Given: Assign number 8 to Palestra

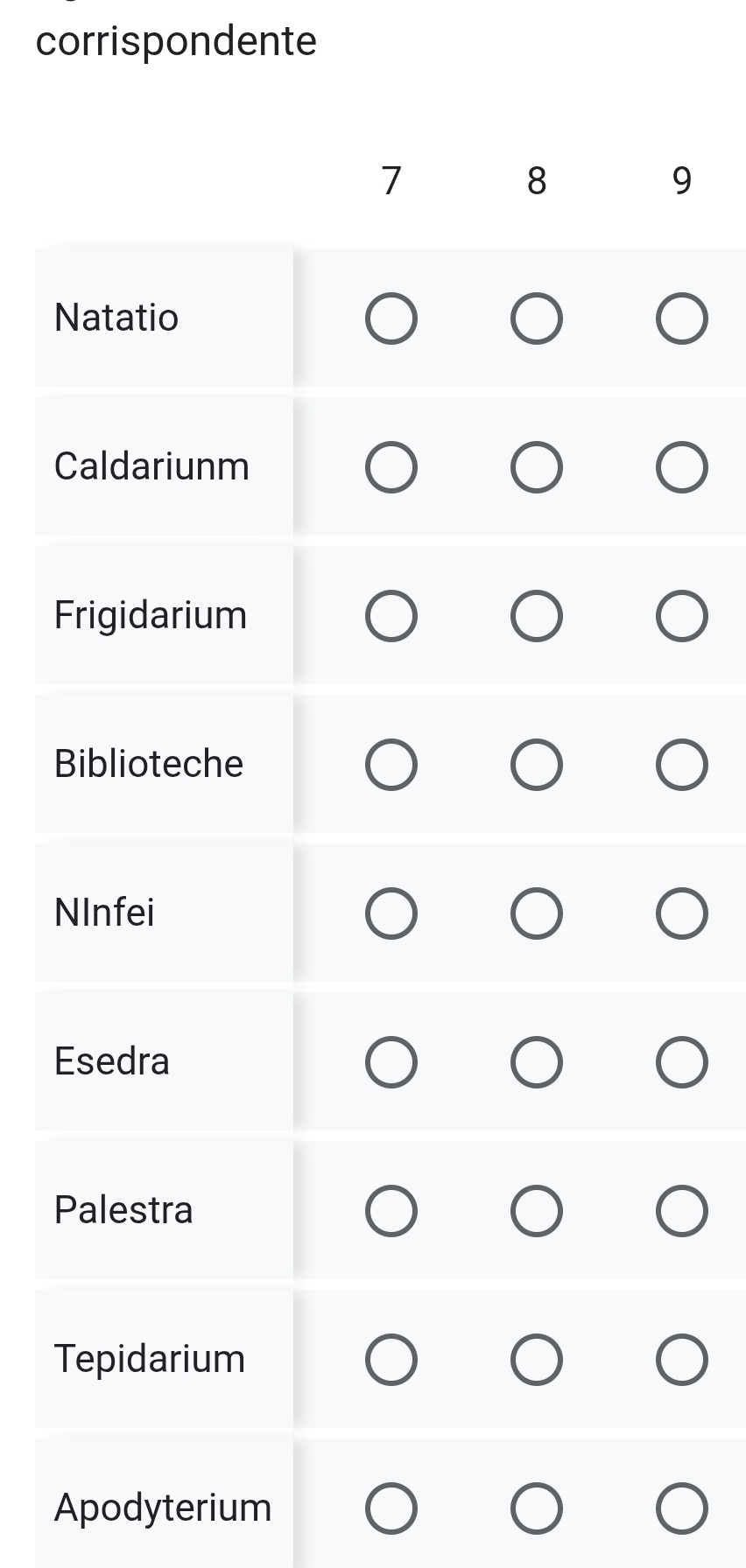Looking at the screenshot, I should 537,1211.
